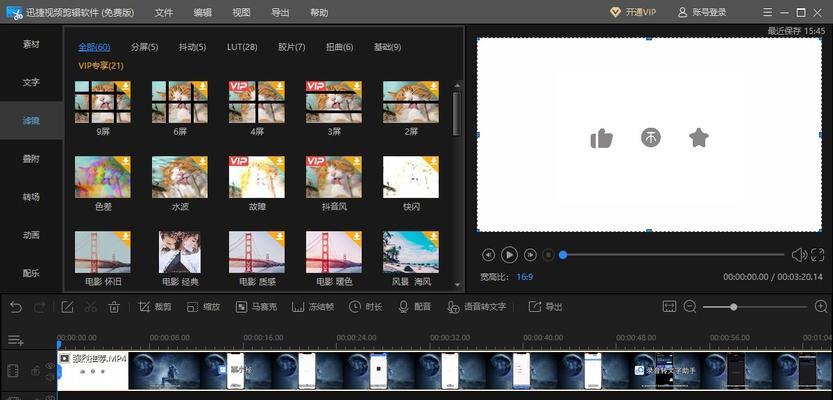Mute the video track audio
833x400 pixels.
50,377
